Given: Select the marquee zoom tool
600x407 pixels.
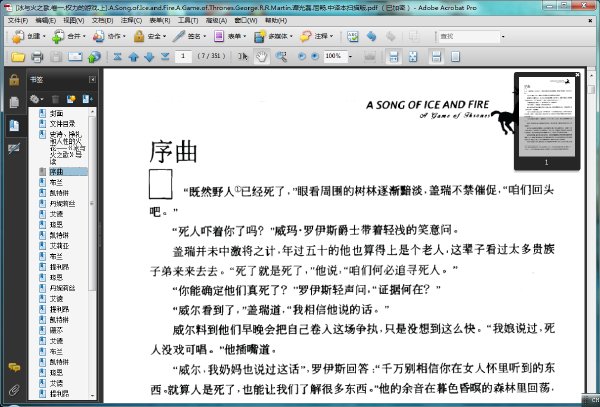Looking at the screenshot, I should [x=281, y=57].
